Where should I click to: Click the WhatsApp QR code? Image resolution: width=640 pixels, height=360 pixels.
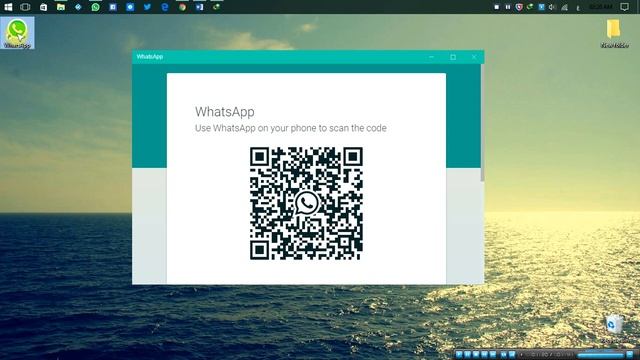point(306,203)
